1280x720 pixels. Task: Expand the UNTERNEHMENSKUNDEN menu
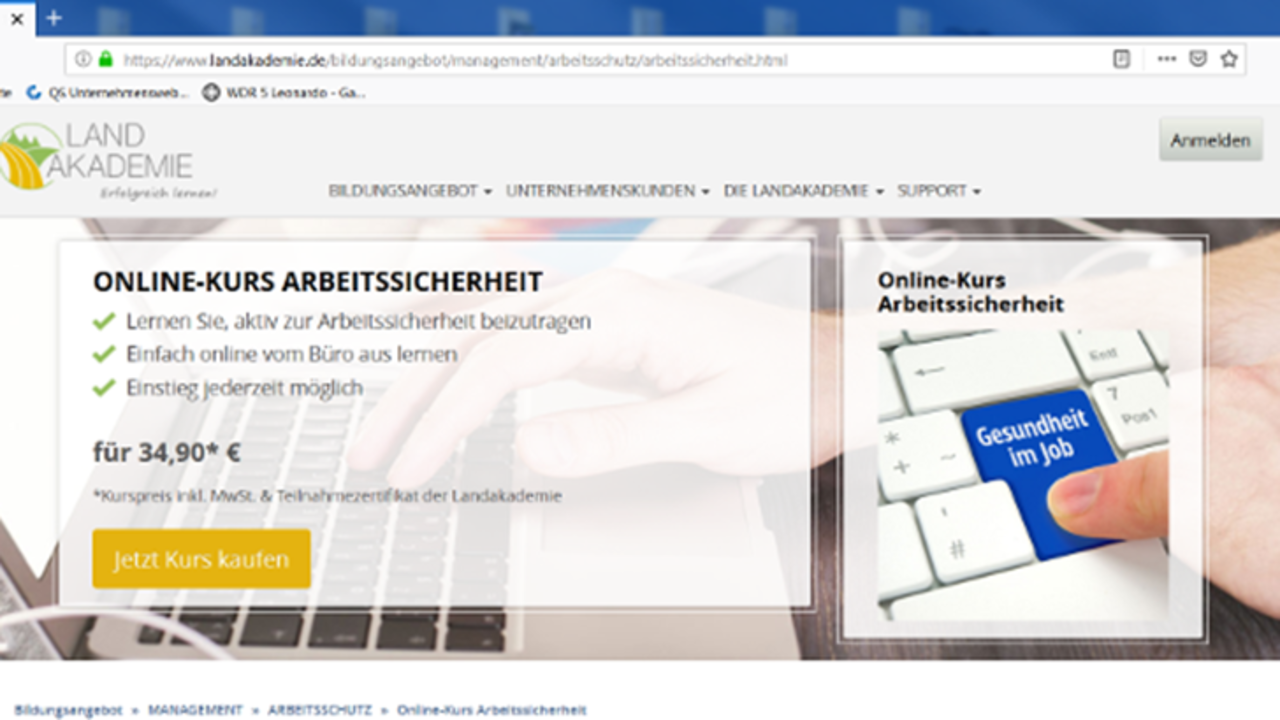(x=607, y=191)
